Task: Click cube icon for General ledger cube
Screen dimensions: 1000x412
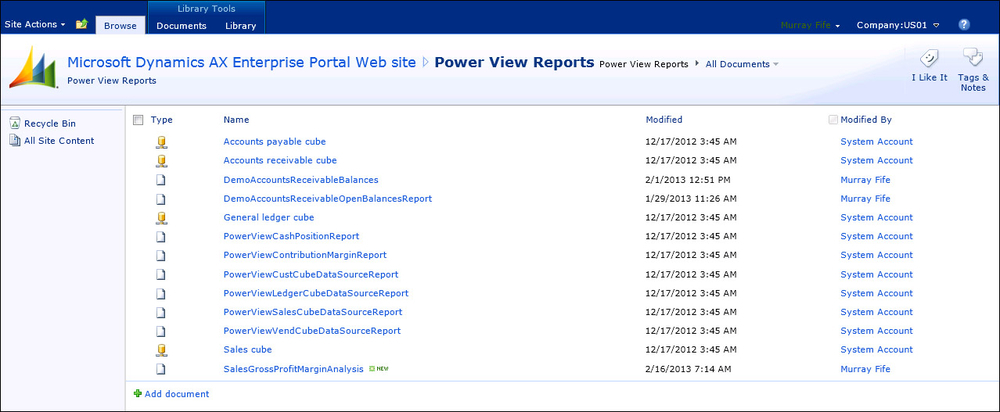Action: [161, 217]
